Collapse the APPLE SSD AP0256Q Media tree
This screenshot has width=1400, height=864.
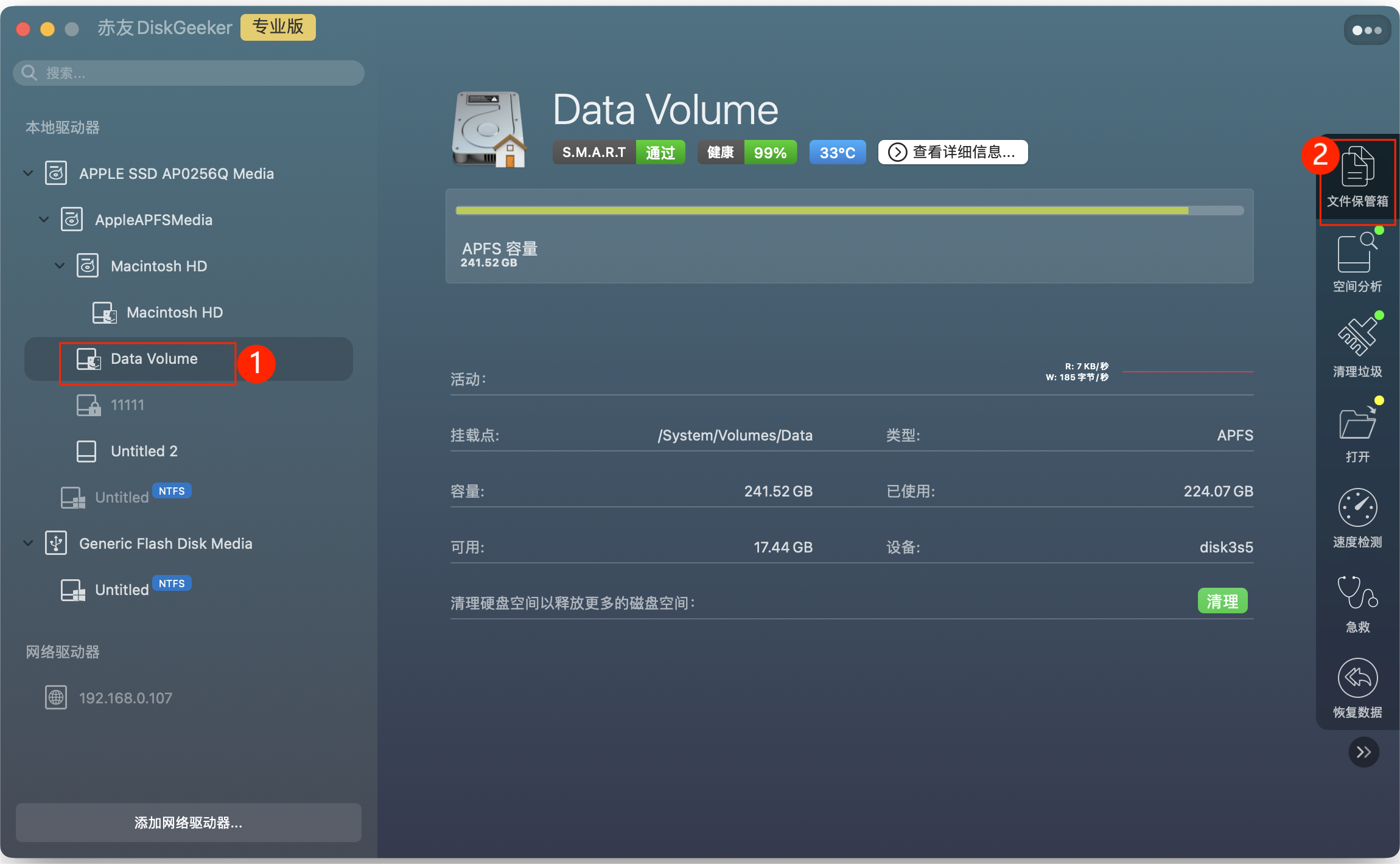(x=28, y=173)
